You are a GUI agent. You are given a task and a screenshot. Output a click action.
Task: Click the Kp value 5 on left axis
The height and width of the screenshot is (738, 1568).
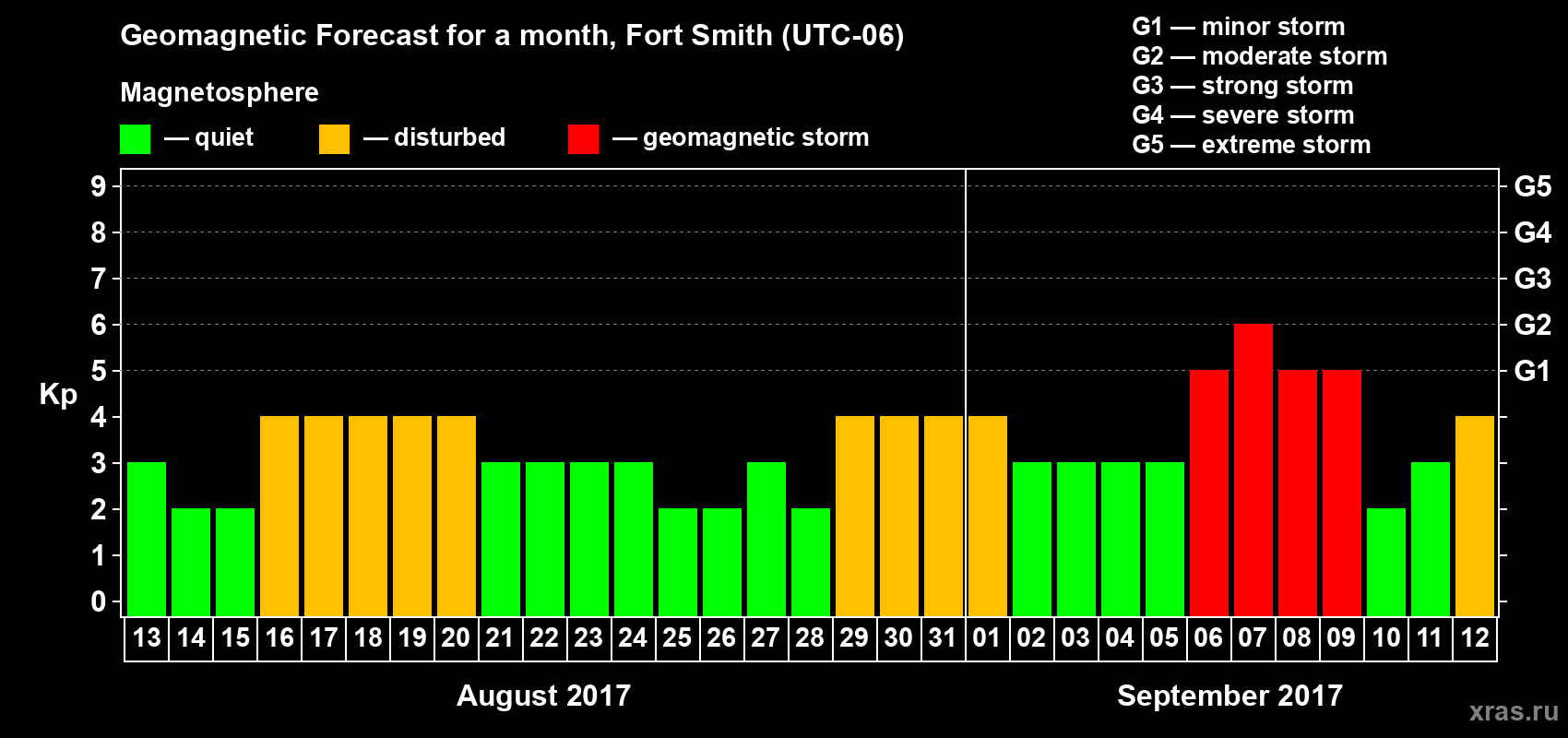tap(99, 371)
